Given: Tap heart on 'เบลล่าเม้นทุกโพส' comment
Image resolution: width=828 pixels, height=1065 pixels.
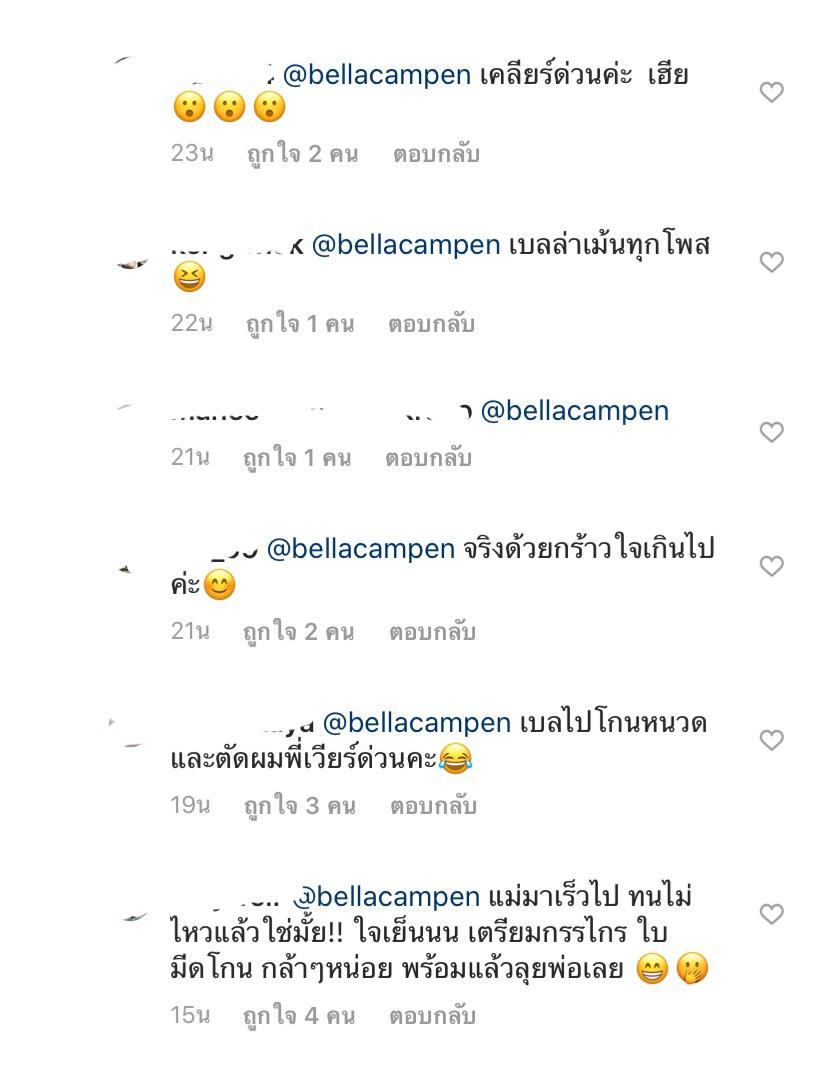Looking at the screenshot, I should tap(771, 261).
